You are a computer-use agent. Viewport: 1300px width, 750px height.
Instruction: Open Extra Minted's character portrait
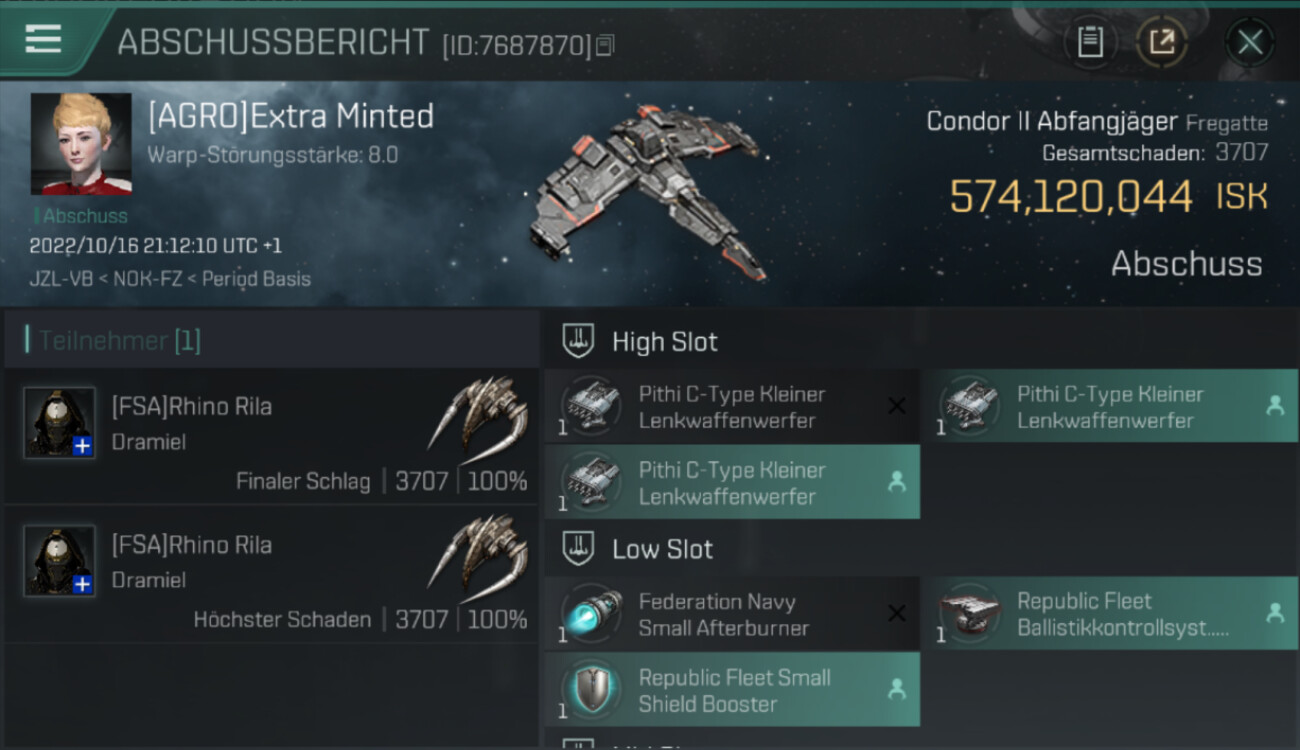(x=81, y=144)
